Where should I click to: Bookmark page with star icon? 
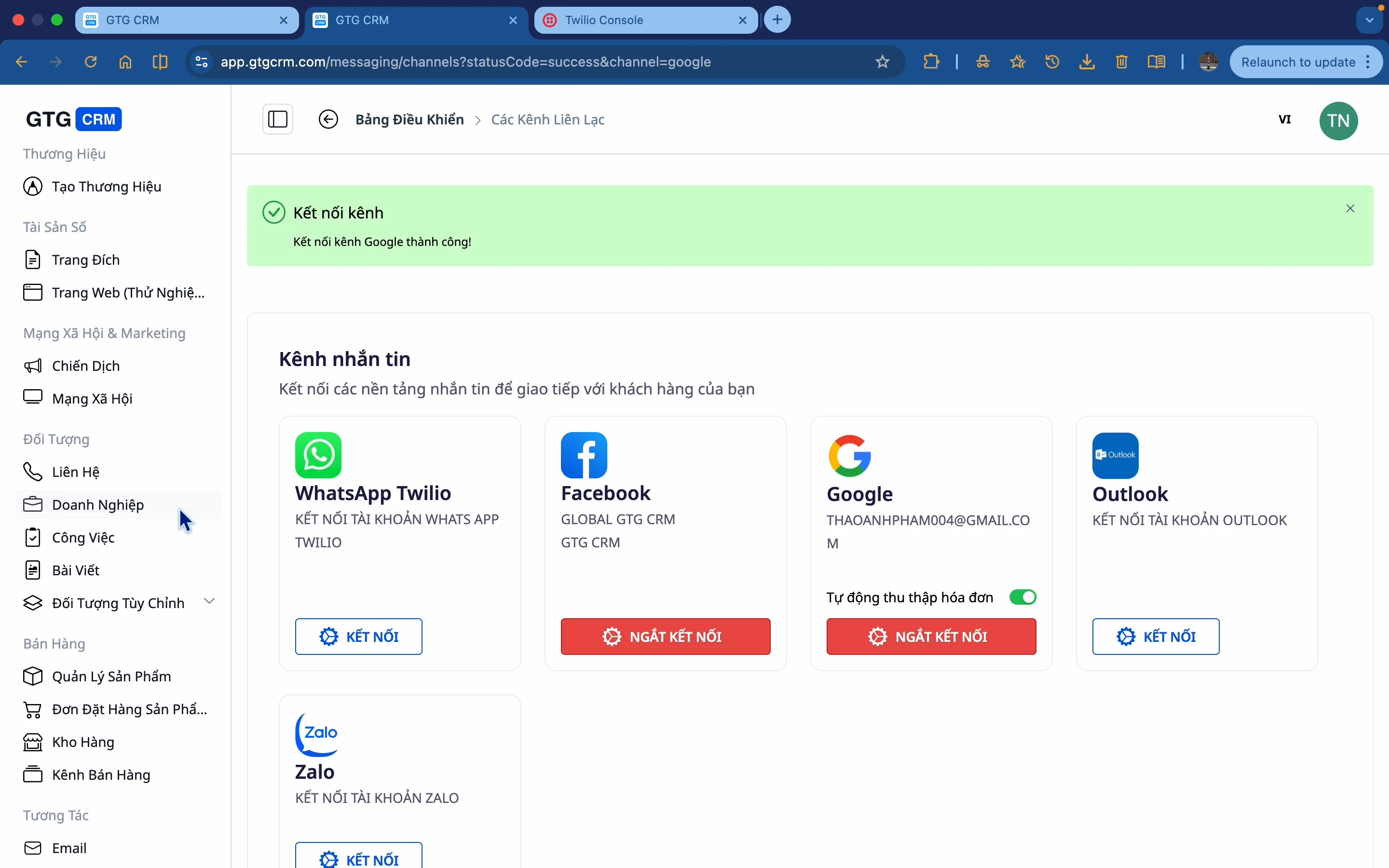[x=883, y=62]
